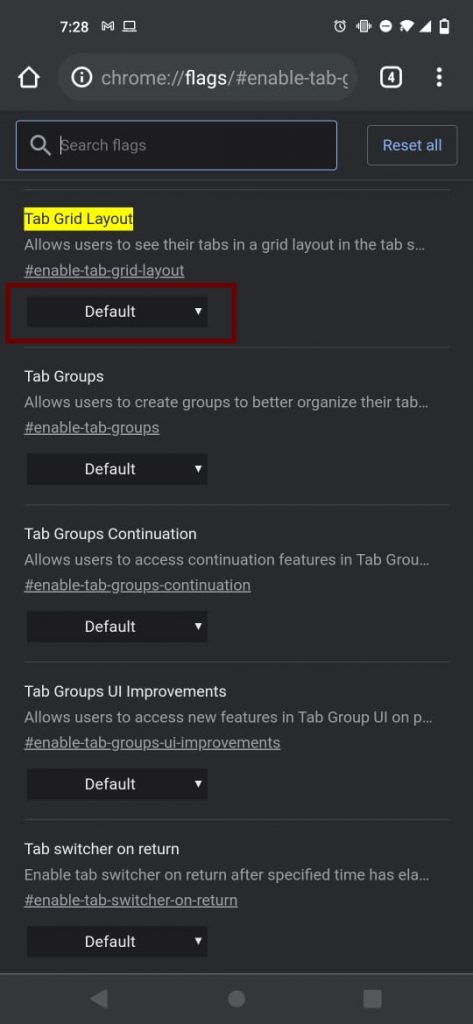This screenshot has height=1024, width=473.
Task: Tap the Chrome home icon
Action: [x=29, y=78]
